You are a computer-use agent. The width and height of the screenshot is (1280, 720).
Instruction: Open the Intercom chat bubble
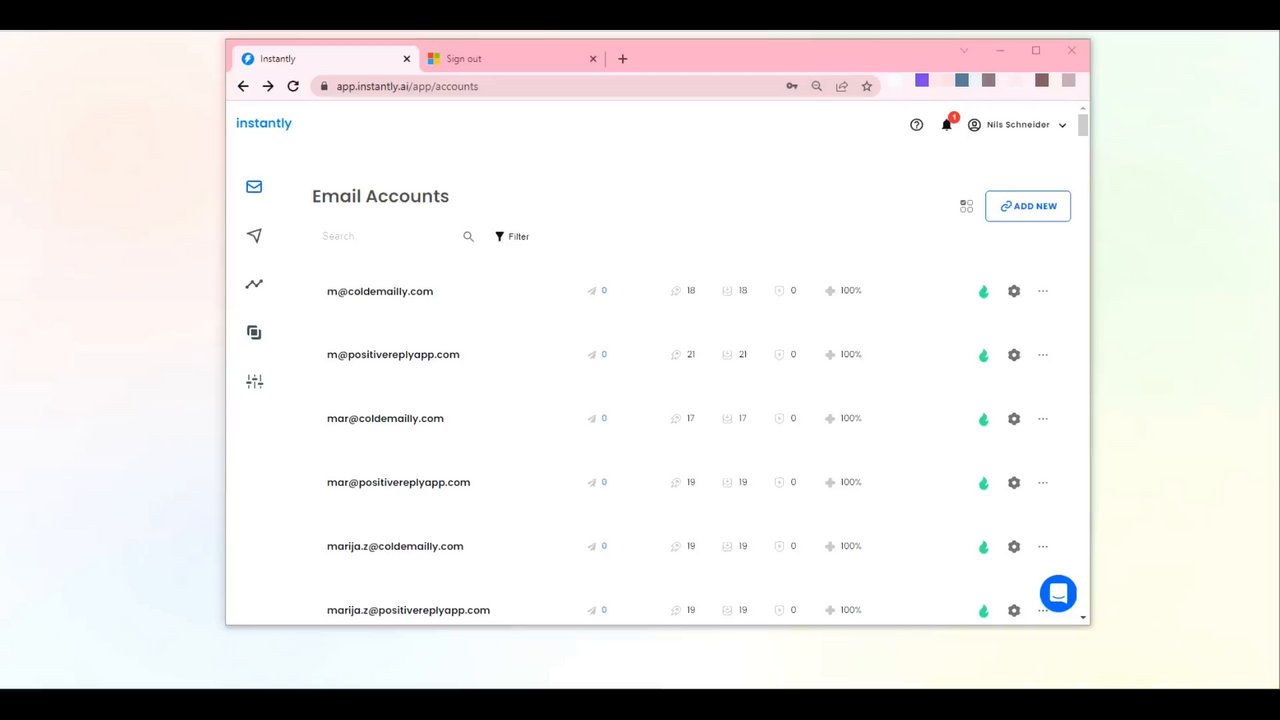[1058, 593]
